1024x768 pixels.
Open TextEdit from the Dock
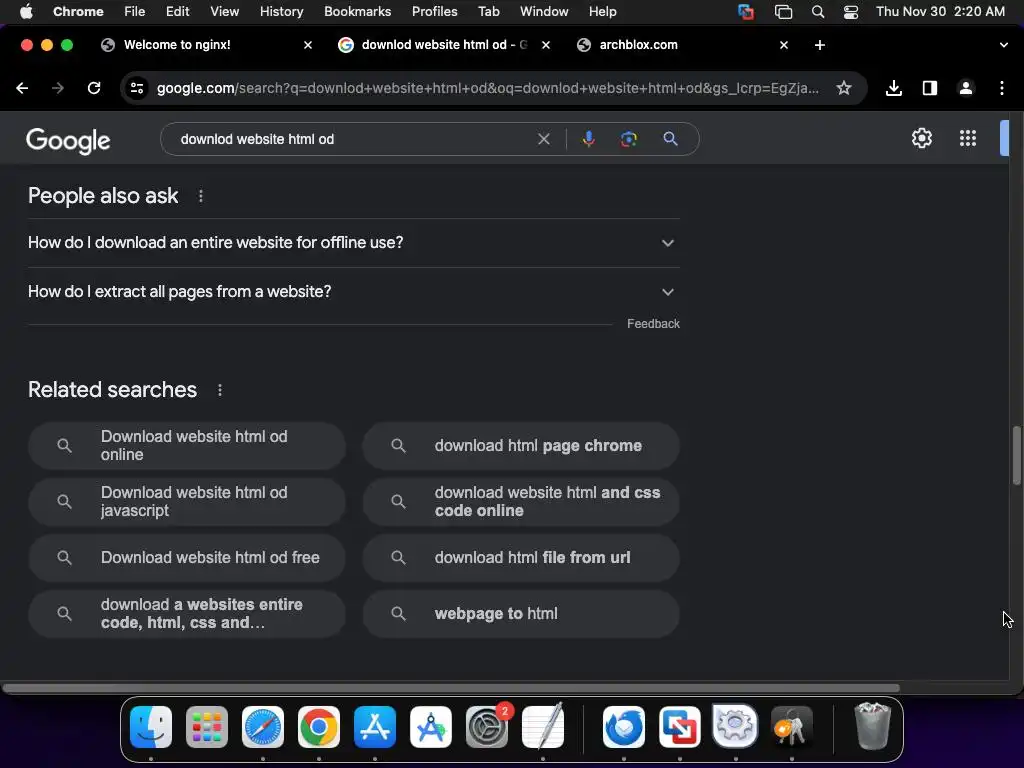pyautogui.click(x=543, y=727)
